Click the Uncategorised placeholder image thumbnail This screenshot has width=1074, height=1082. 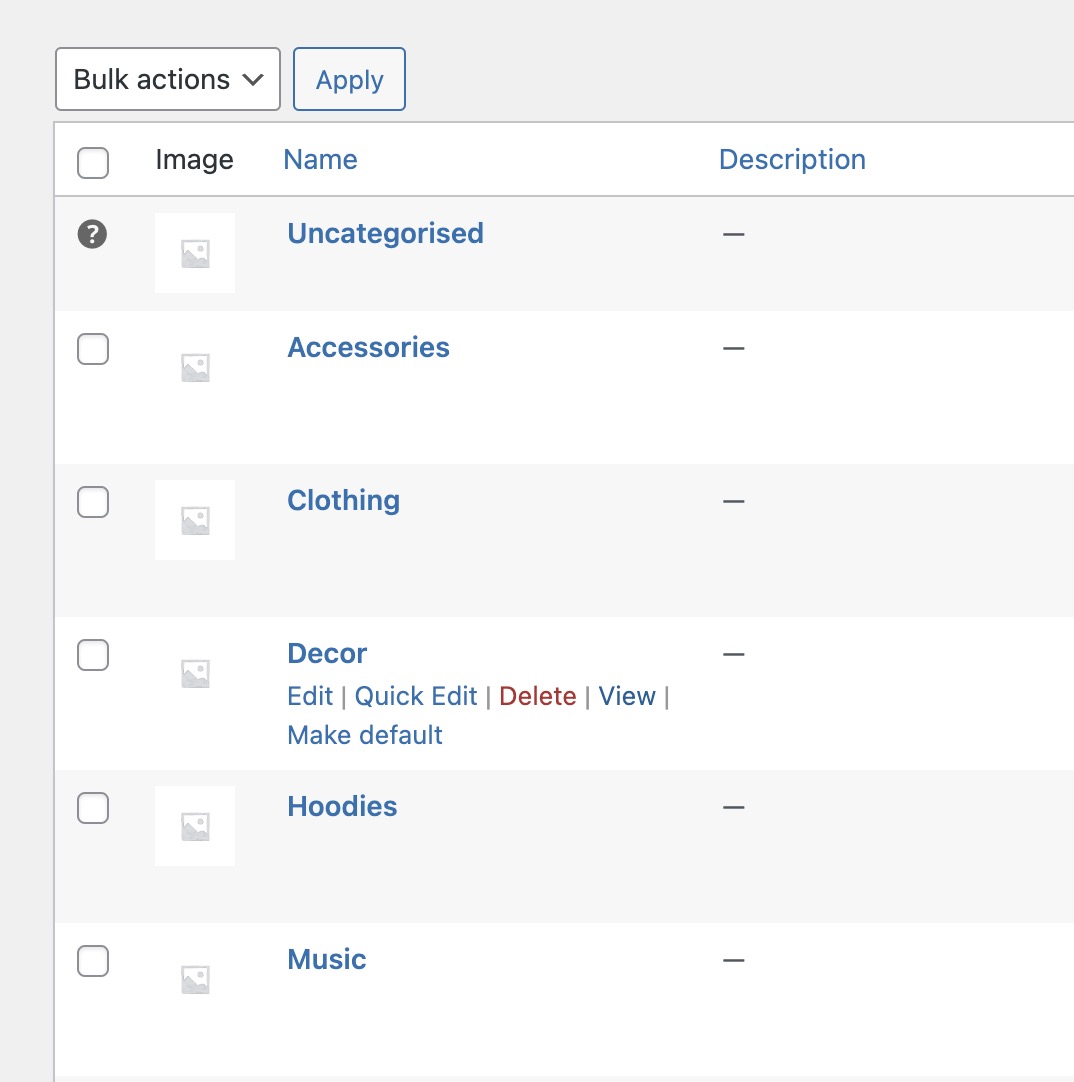pos(195,254)
